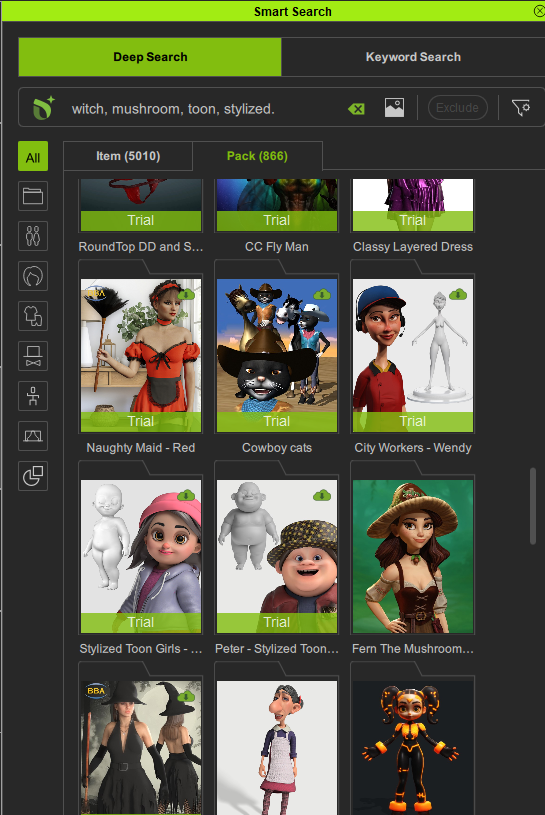Switch to Deep Search tab
Image resolution: width=545 pixels, height=815 pixels.
150,57
